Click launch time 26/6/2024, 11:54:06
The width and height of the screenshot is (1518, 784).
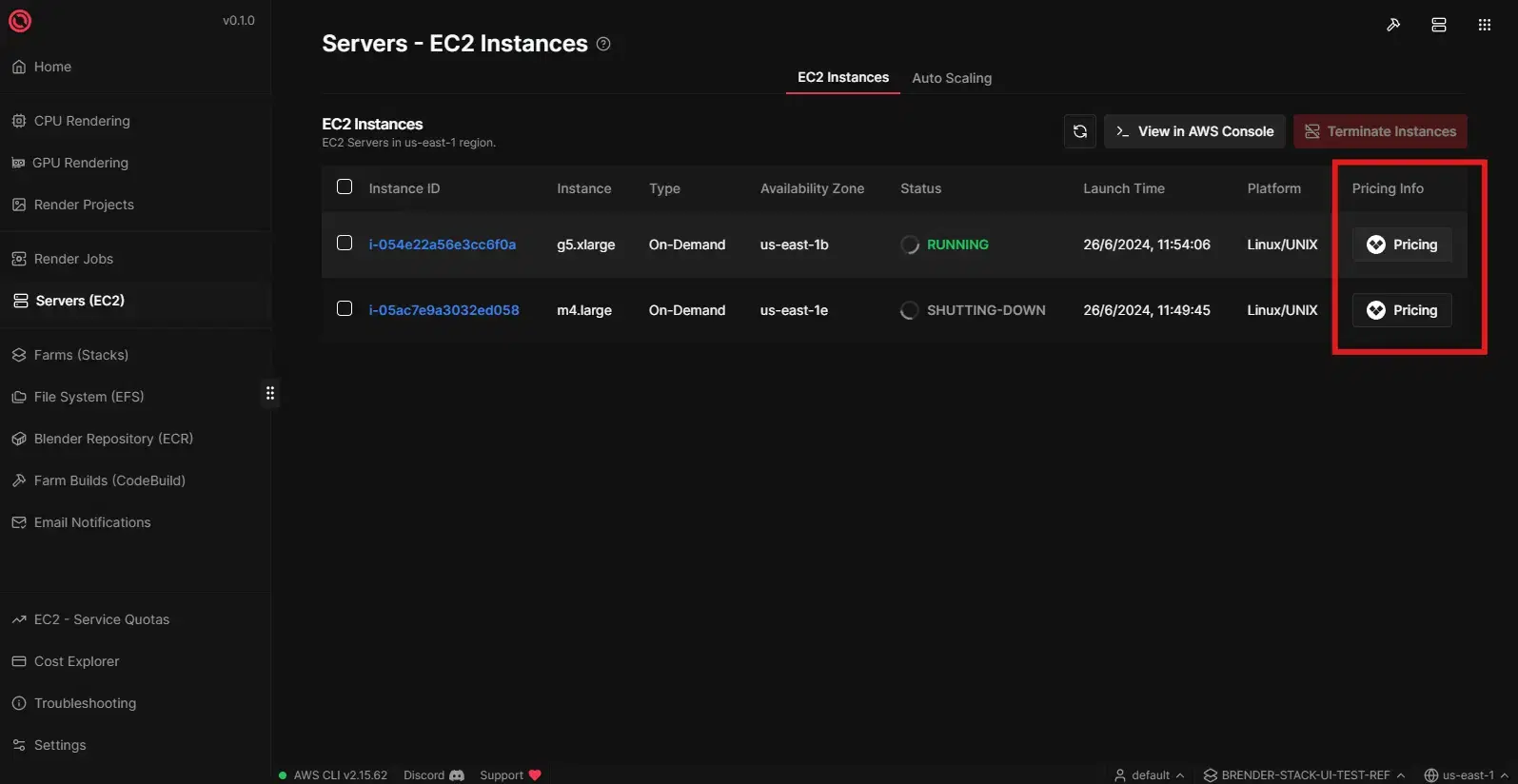[x=1147, y=245]
